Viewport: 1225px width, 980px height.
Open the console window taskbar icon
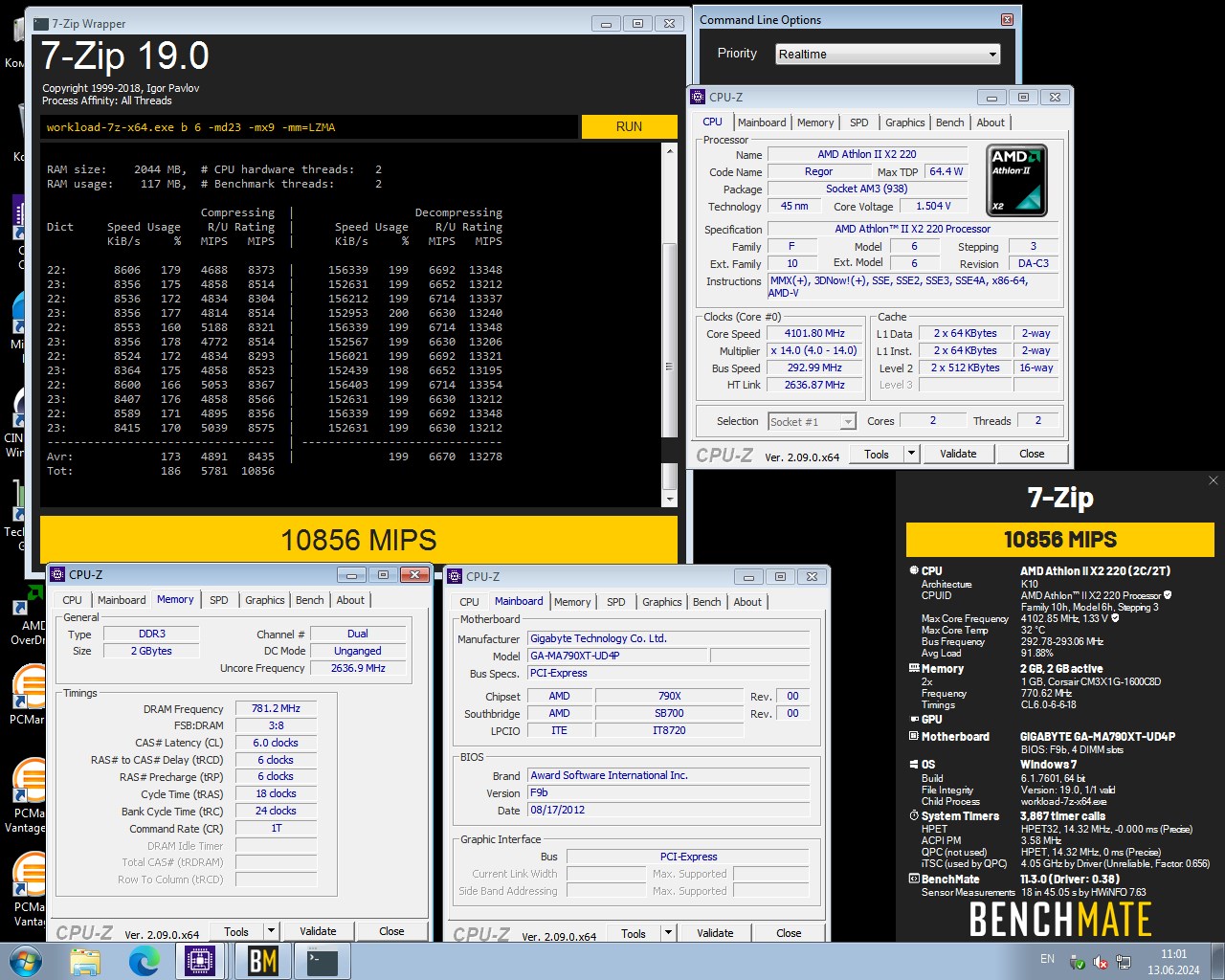tap(323, 961)
